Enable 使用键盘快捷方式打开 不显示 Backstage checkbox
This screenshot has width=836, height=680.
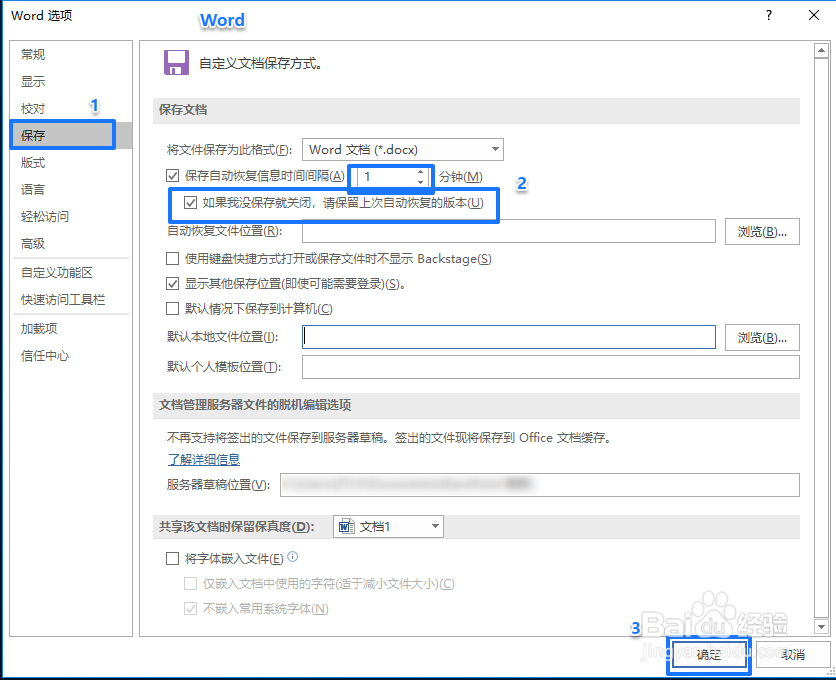(172, 259)
